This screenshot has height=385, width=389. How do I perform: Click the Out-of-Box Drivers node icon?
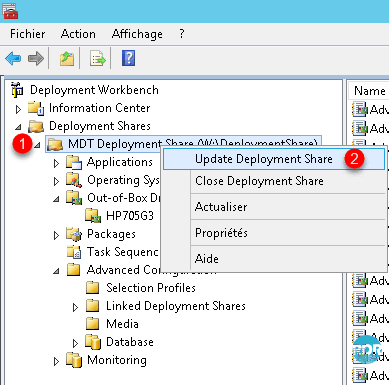point(74,198)
